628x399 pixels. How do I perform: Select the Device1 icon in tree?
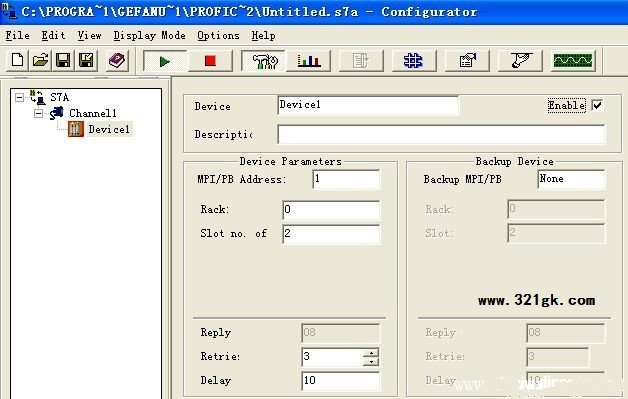click(76, 129)
